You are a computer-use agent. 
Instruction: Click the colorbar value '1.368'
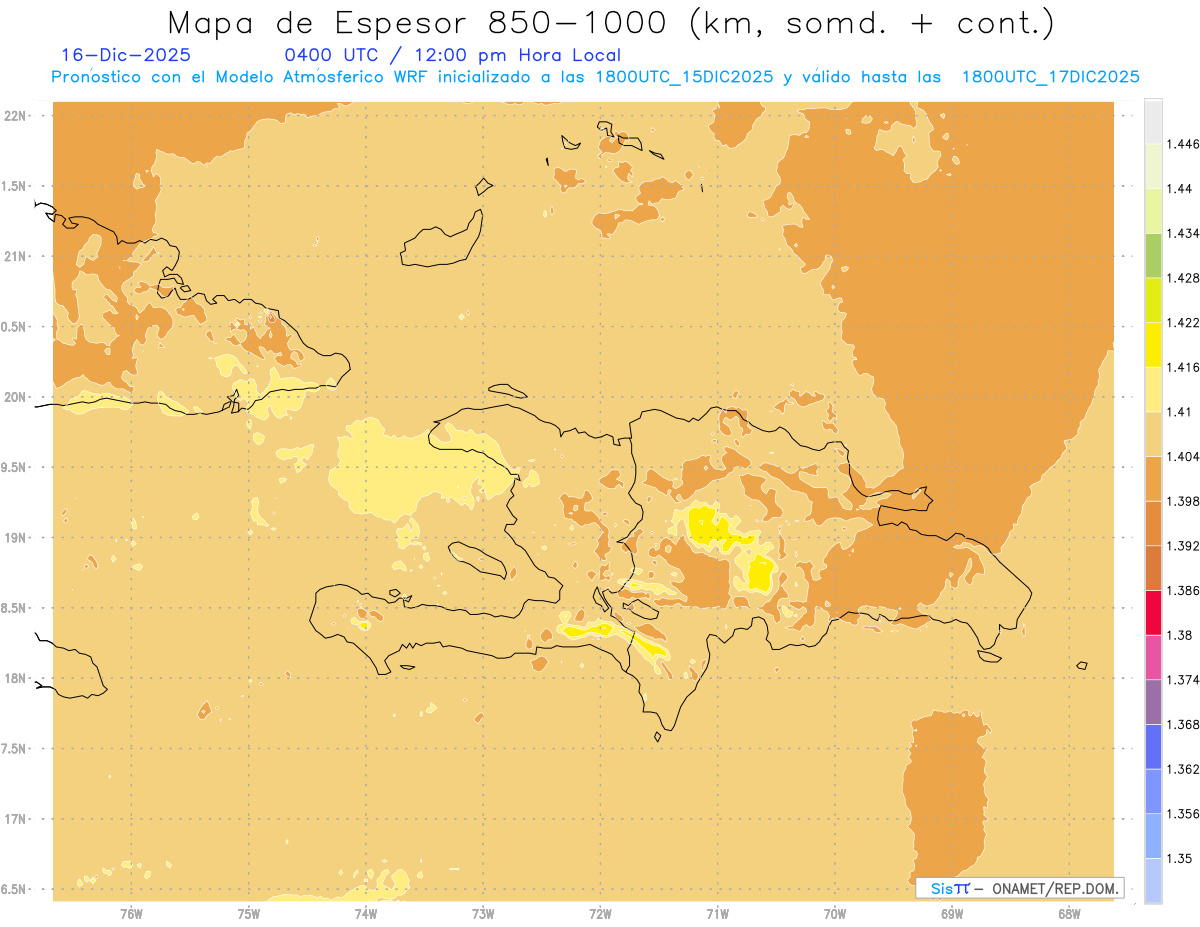point(1183,724)
